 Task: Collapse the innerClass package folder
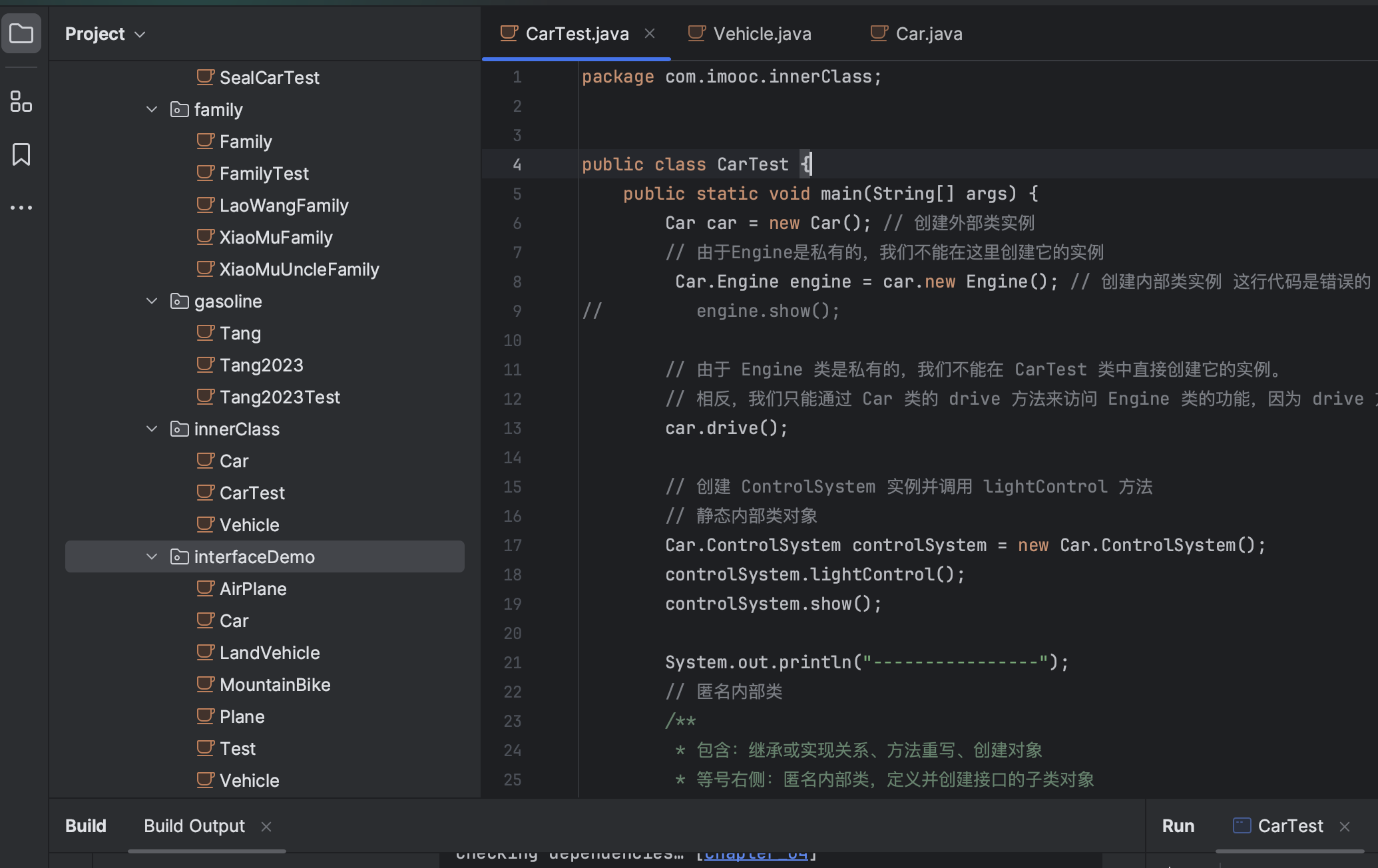(152, 429)
